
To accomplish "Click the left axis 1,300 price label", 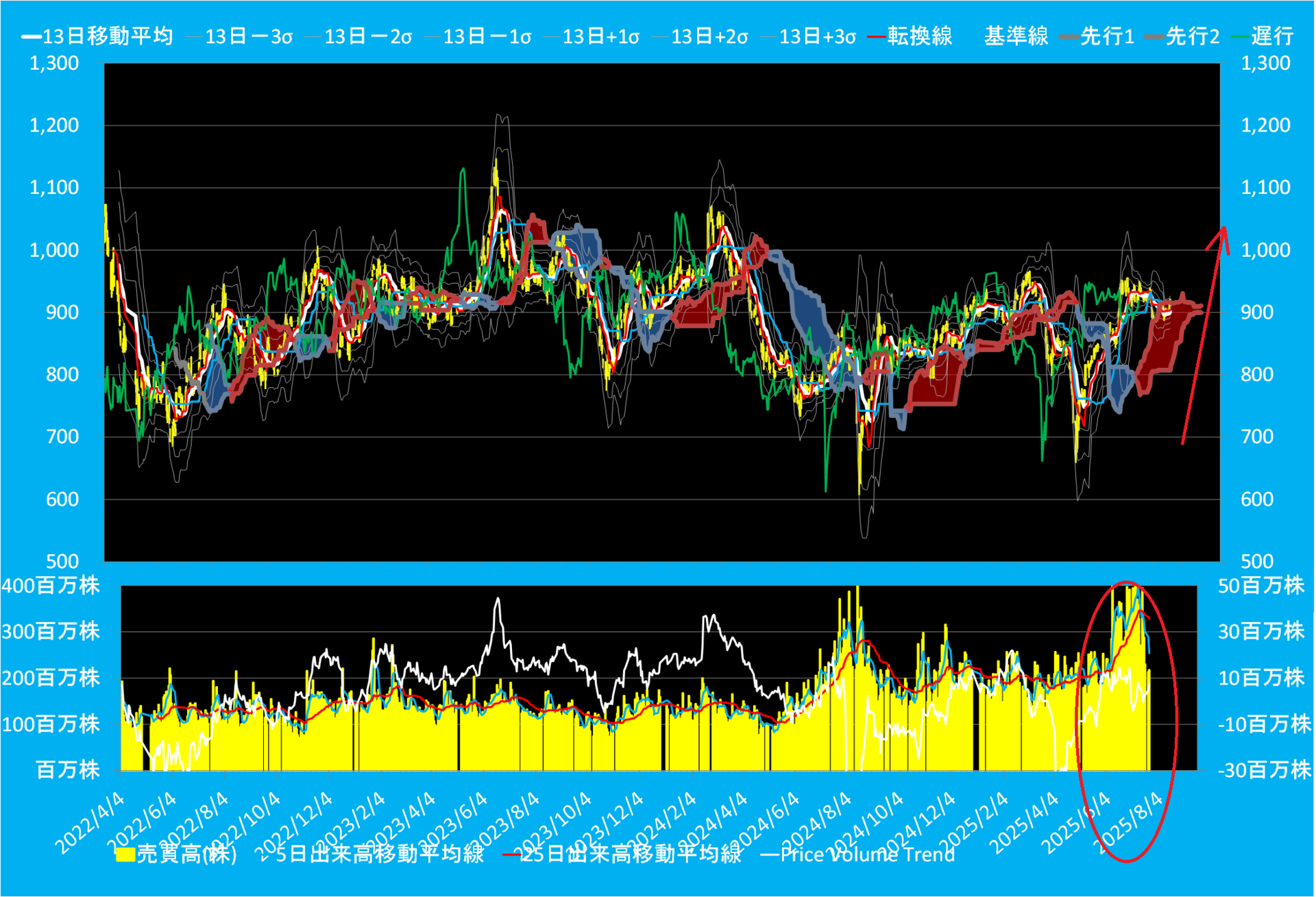I will pyautogui.click(x=53, y=63).
